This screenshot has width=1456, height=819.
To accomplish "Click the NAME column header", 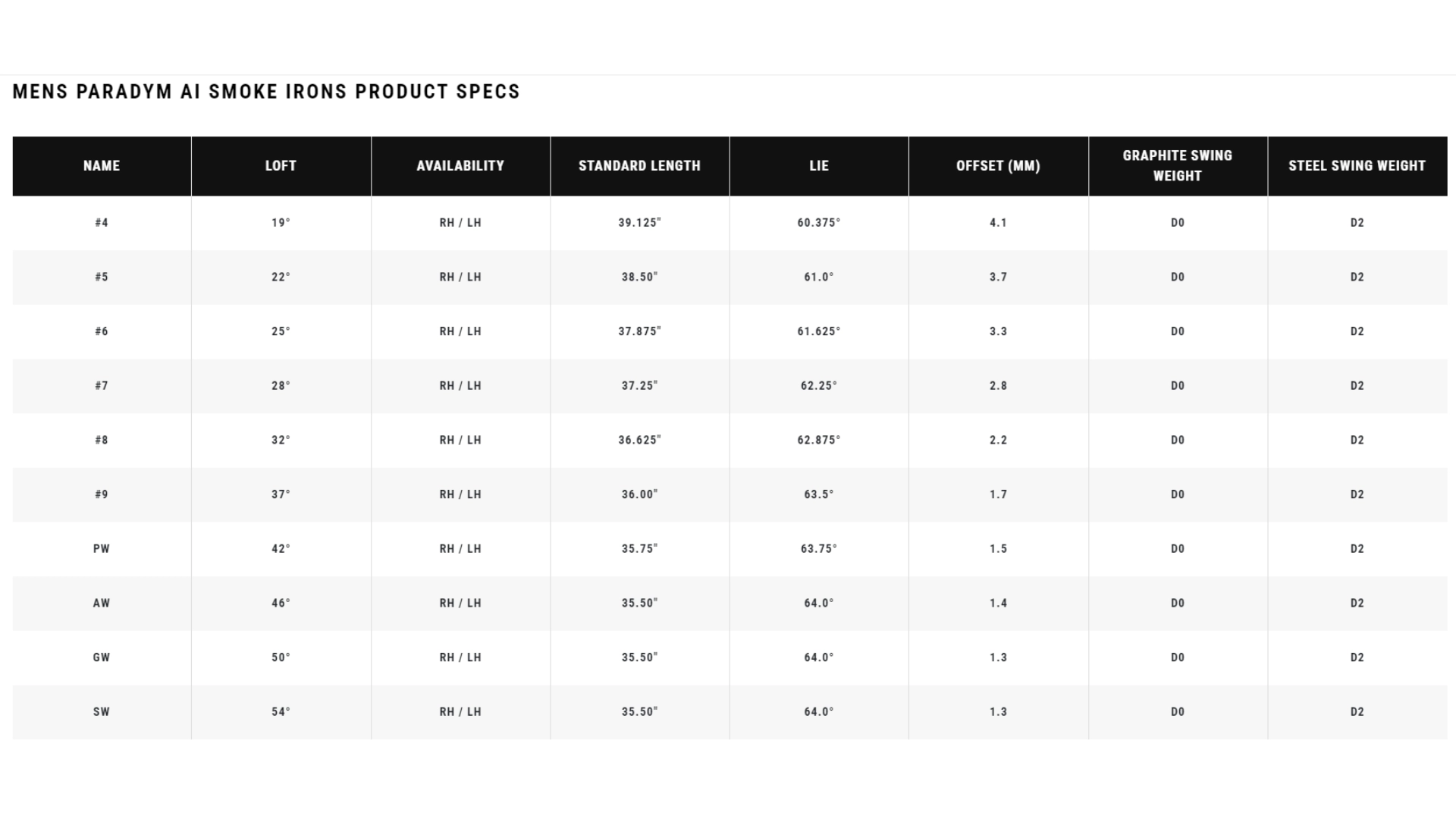I will click(102, 166).
